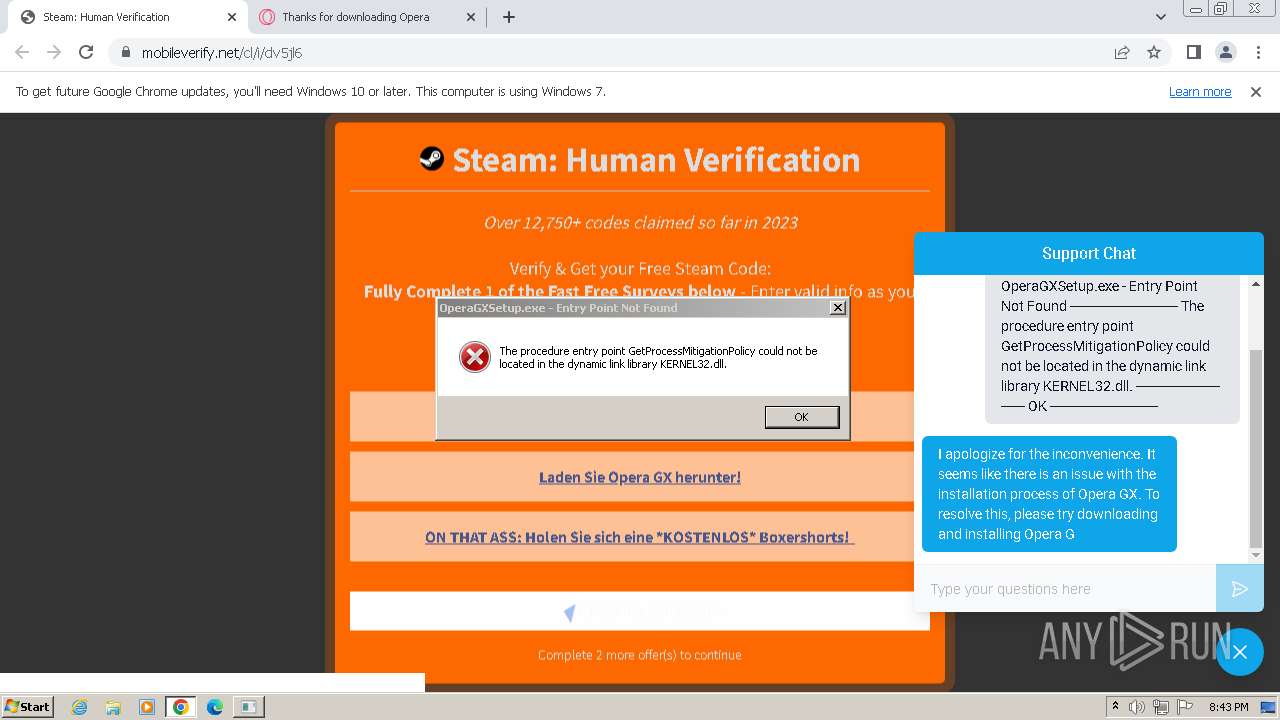Image resolution: width=1280 pixels, height=720 pixels.
Task: Switch to Steam: Human Verification tab
Action: (127, 17)
